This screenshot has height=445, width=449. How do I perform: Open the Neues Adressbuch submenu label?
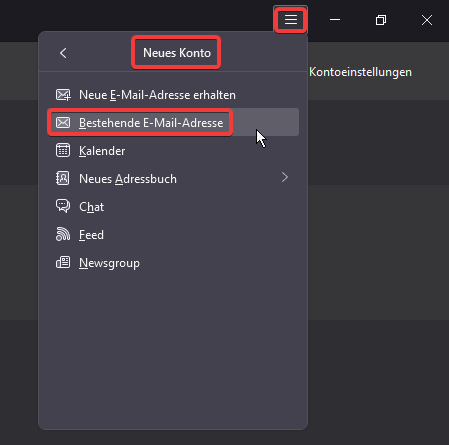[x=128, y=179]
